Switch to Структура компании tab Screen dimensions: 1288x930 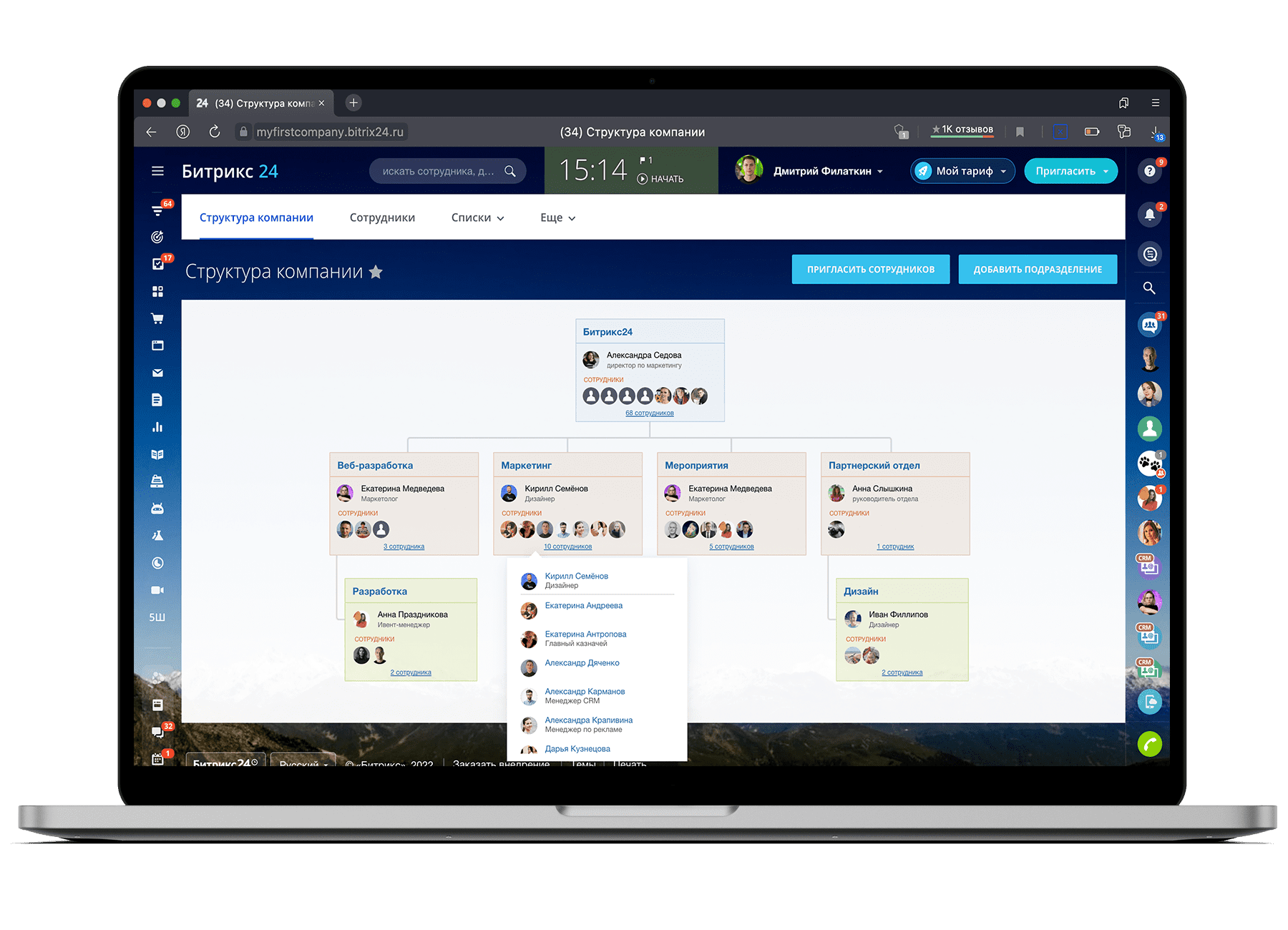pos(256,217)
